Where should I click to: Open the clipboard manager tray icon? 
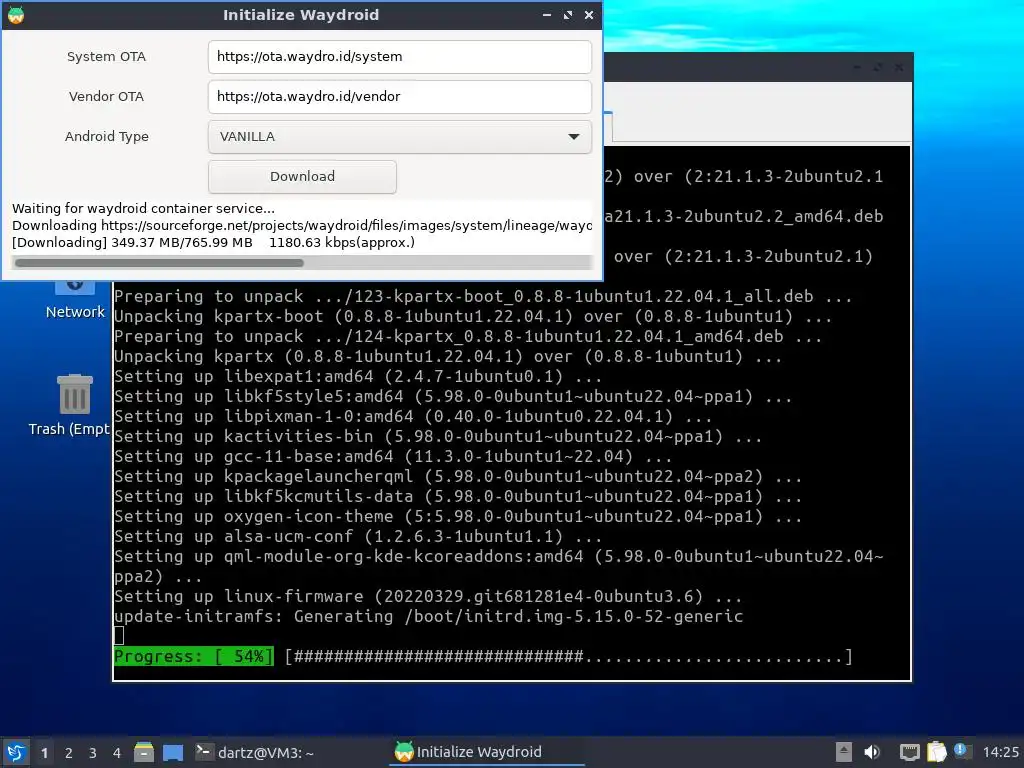click(936, 752)
